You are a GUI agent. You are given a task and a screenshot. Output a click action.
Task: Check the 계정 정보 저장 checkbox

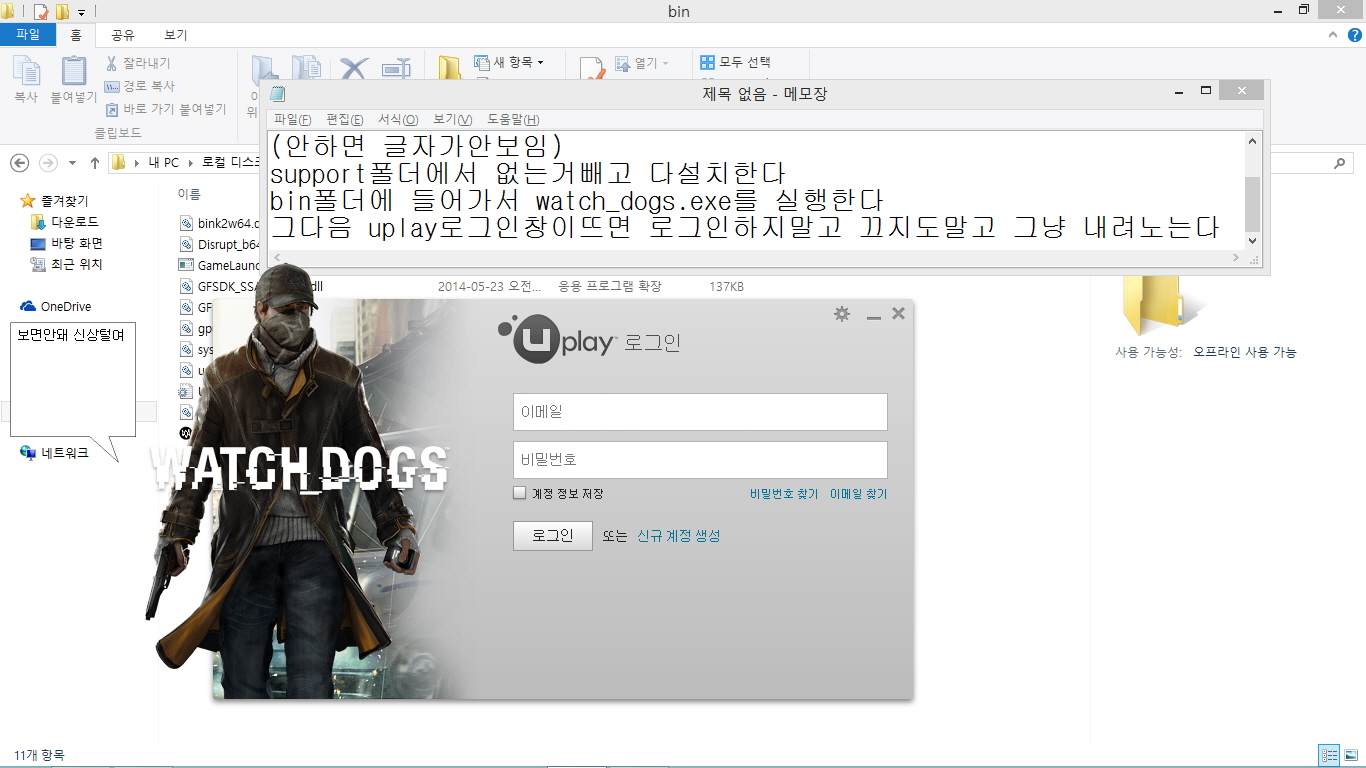coord(519,493)
